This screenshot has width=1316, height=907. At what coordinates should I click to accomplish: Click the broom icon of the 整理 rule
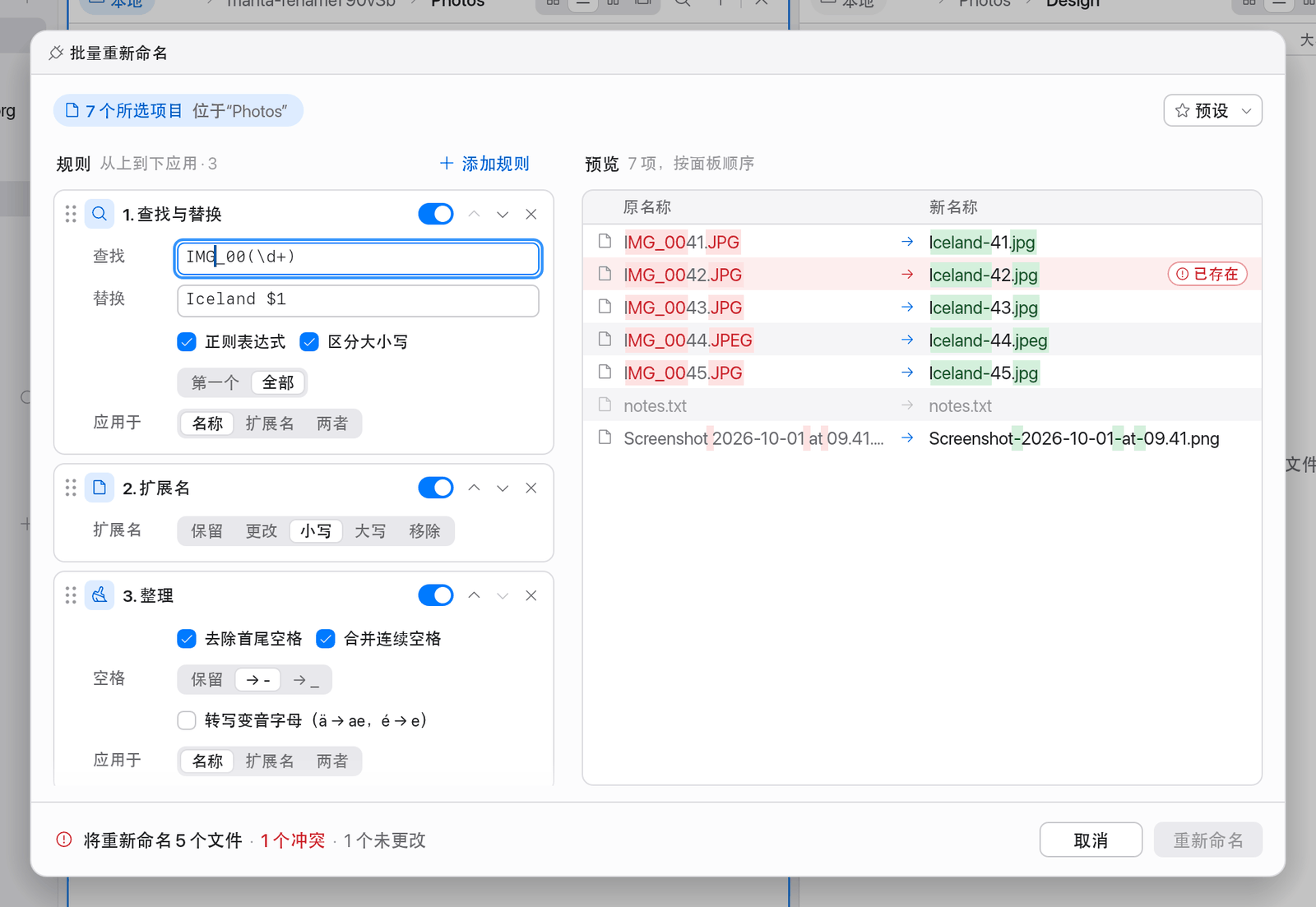coord(100,595)
